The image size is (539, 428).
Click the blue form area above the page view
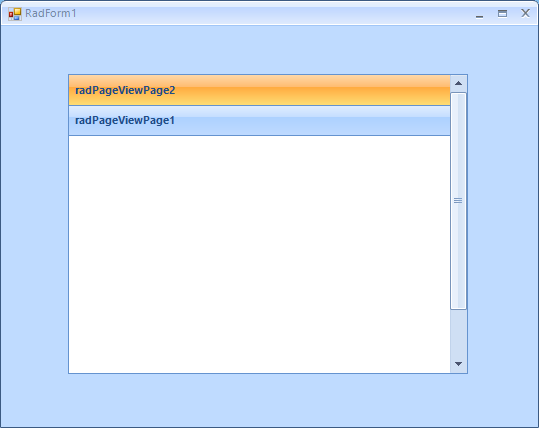point(268,50)
